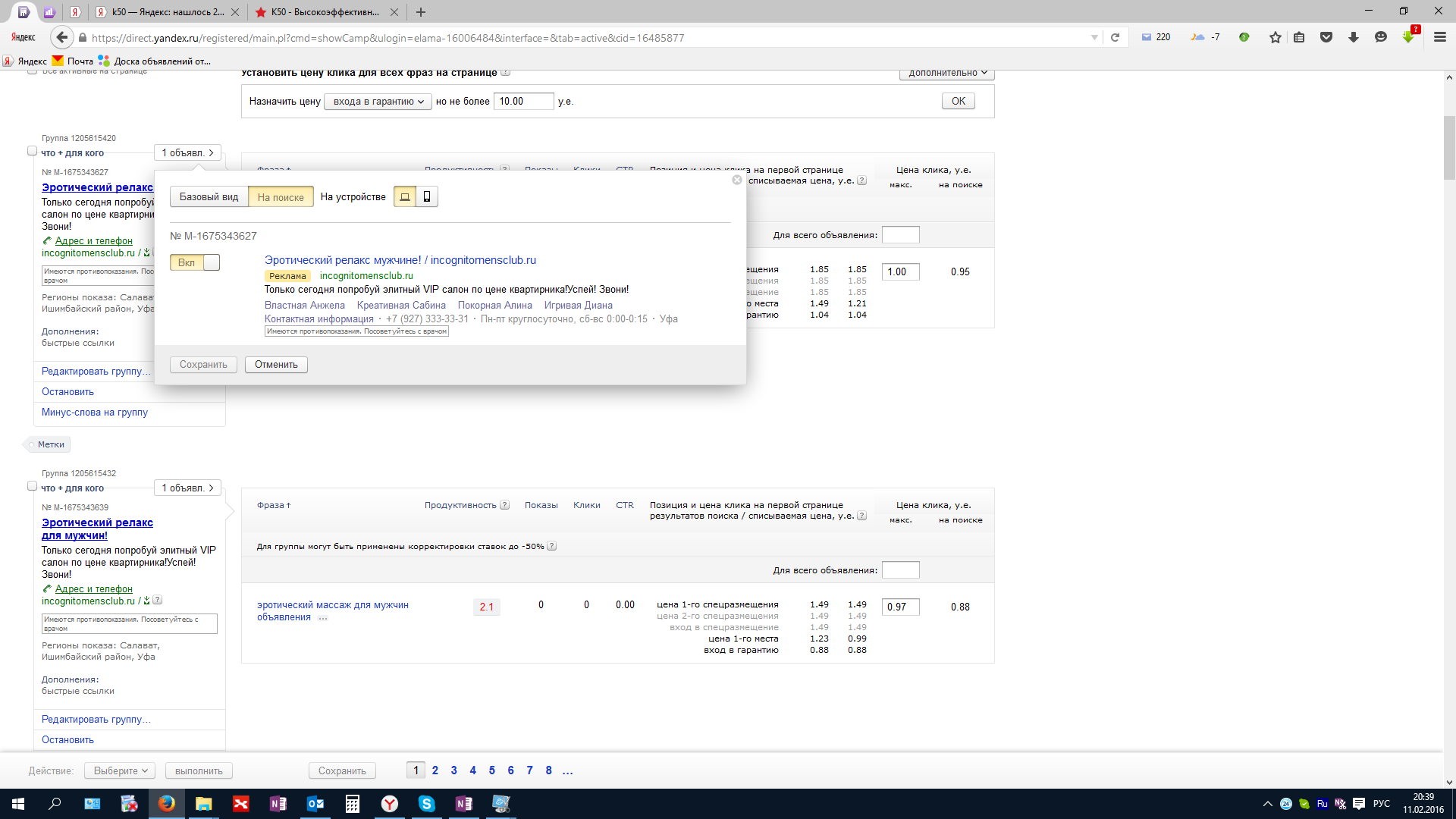The width and height of the screenshot is (1456, 819).
Task: Switch preview to mobile device icon
Action: 427,197
